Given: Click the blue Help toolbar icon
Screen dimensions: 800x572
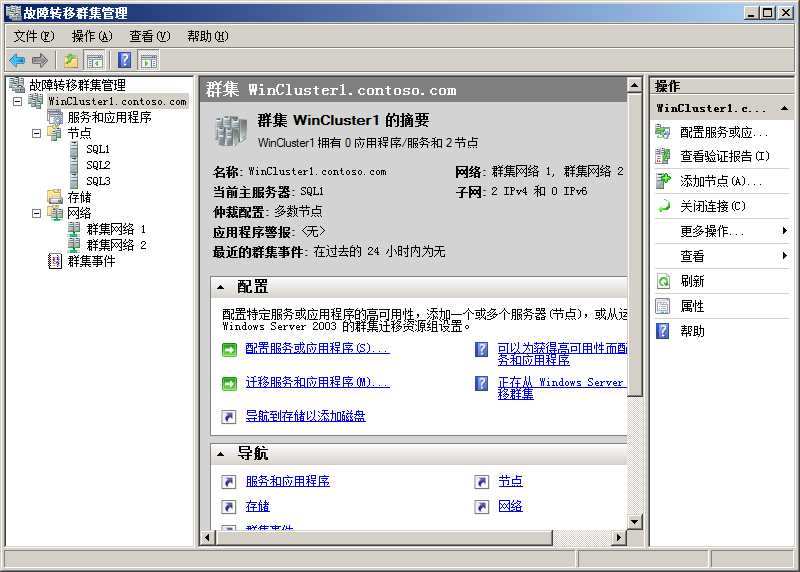Looking at the screenshot, I should (x=124, y=60).
